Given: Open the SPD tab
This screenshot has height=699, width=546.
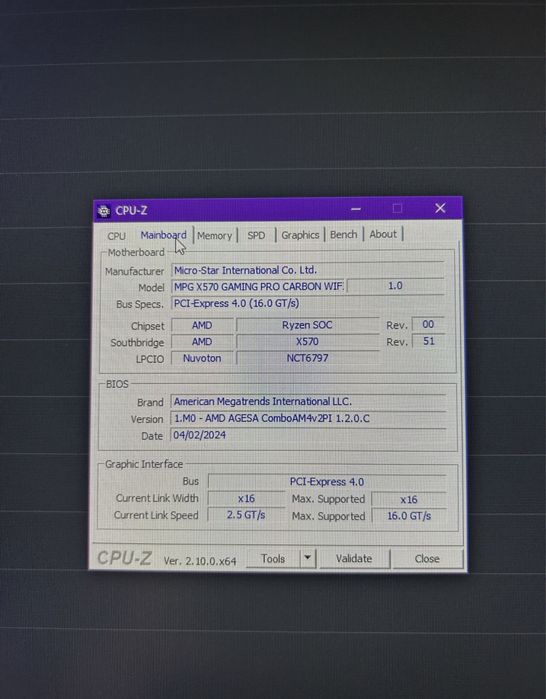Looking at the screenshot, I should point(256,235).
